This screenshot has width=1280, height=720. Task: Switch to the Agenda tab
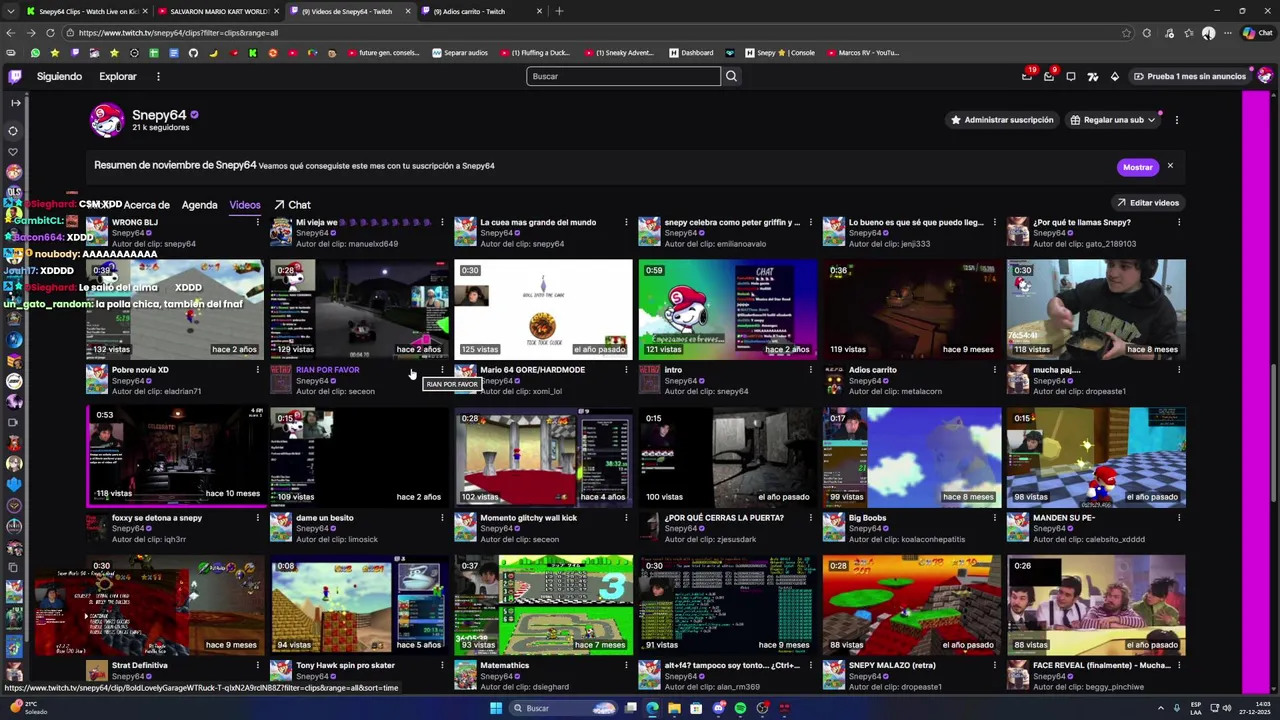pos(199,205)
